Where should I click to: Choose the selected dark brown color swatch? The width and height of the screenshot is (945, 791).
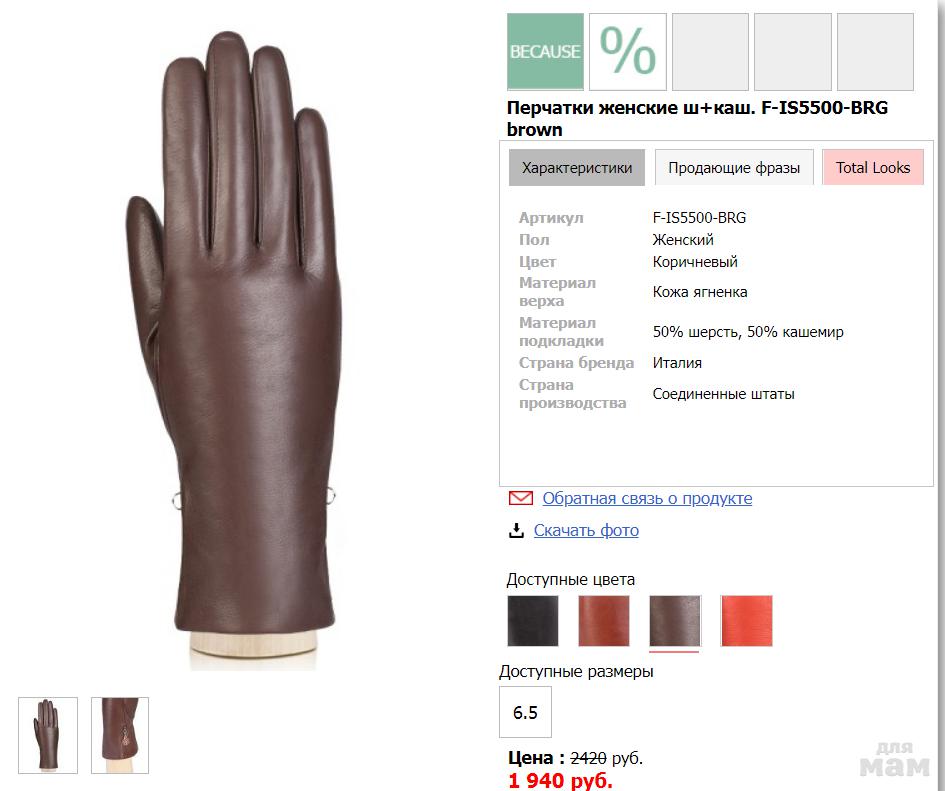[675, 621]
